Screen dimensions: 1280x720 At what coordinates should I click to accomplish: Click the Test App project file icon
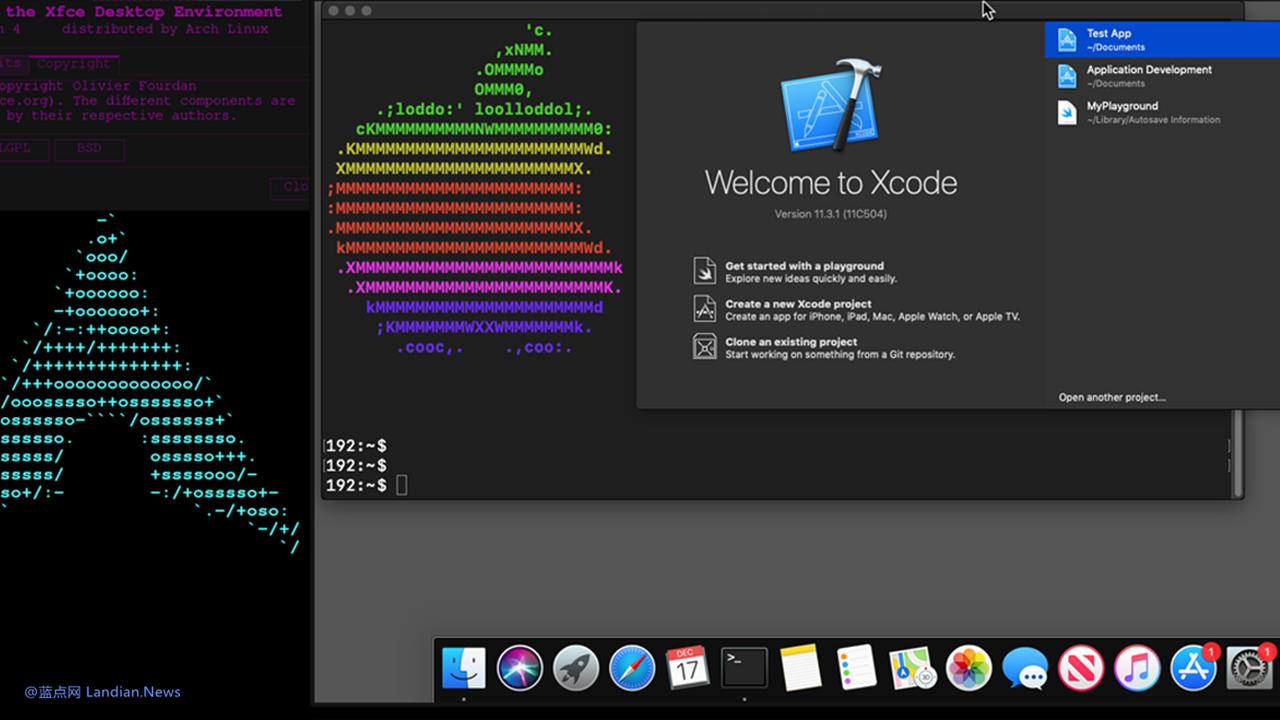pos(1067,40)
